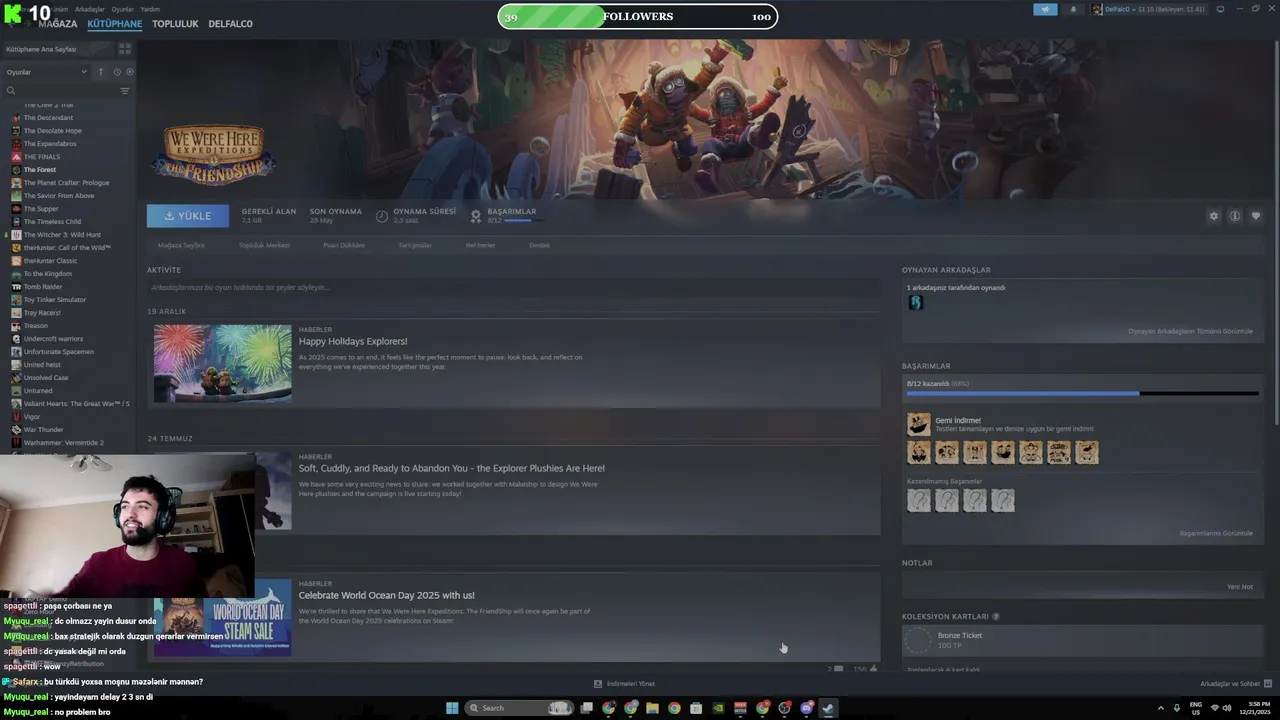Switch library to grid collections view
The image size is (1280, 720).
[125, 49]
